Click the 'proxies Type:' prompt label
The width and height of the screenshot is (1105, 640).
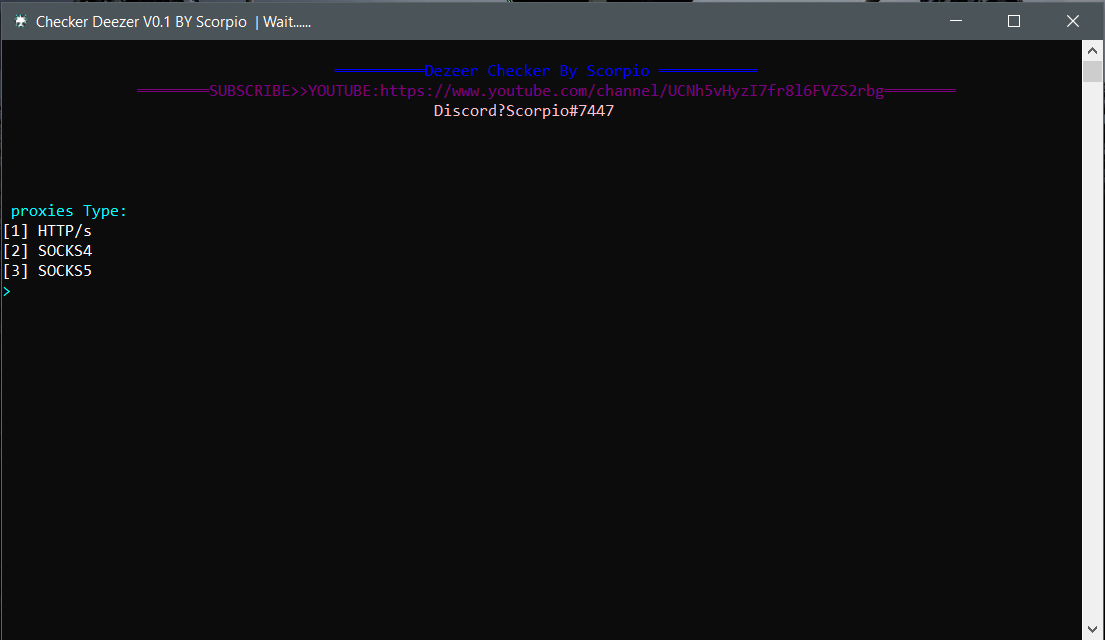69,211
